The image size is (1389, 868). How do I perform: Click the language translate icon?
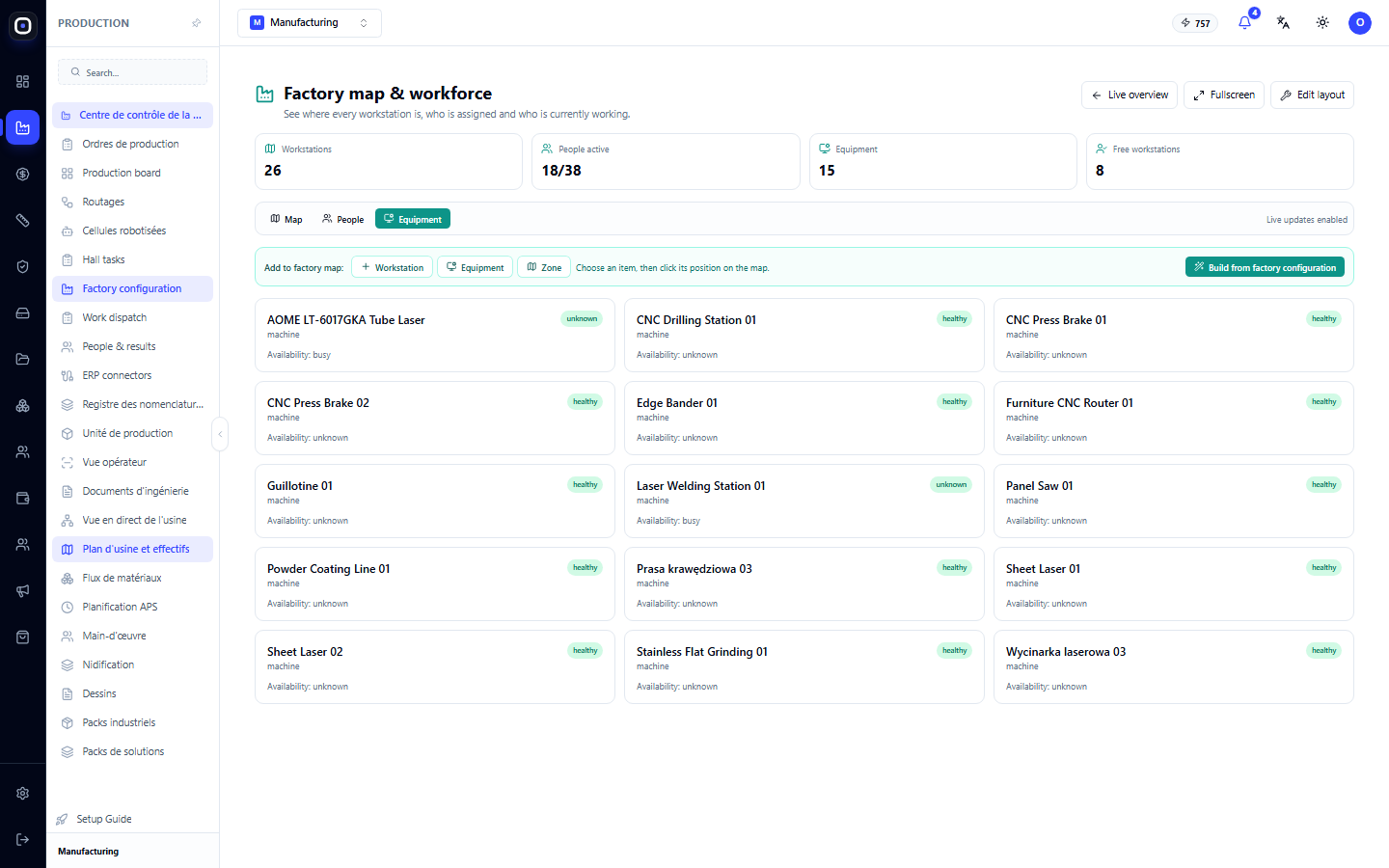[x=1283, y=23]
